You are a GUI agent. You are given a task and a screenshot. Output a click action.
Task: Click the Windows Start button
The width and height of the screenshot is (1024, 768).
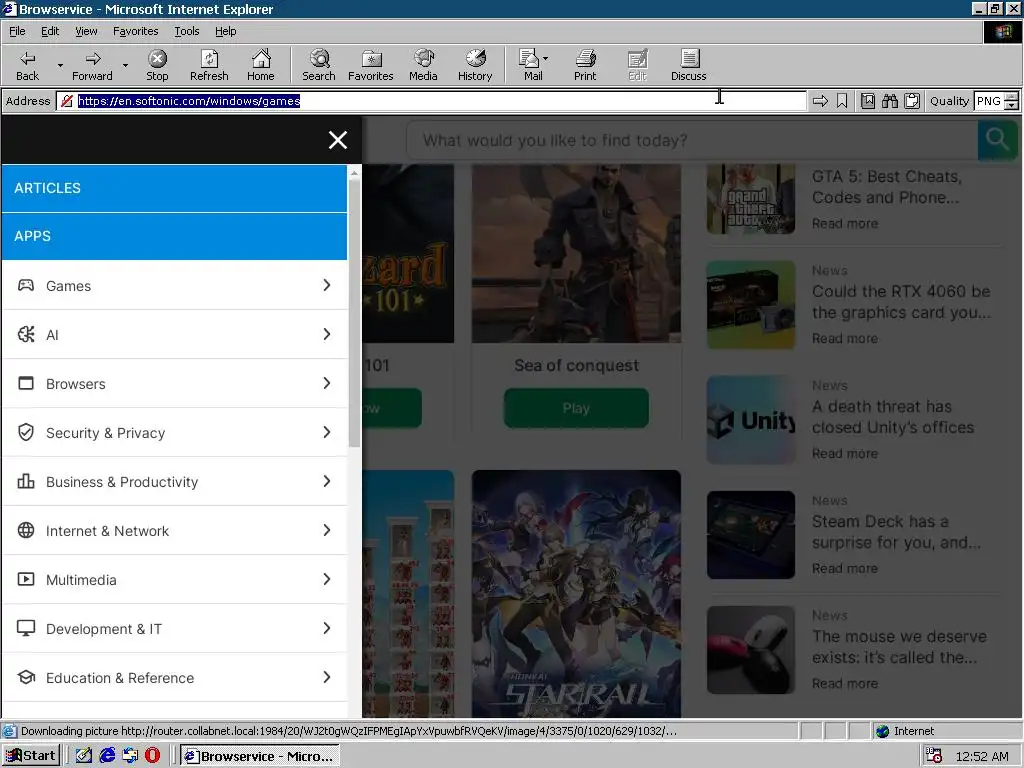(31, 756)
